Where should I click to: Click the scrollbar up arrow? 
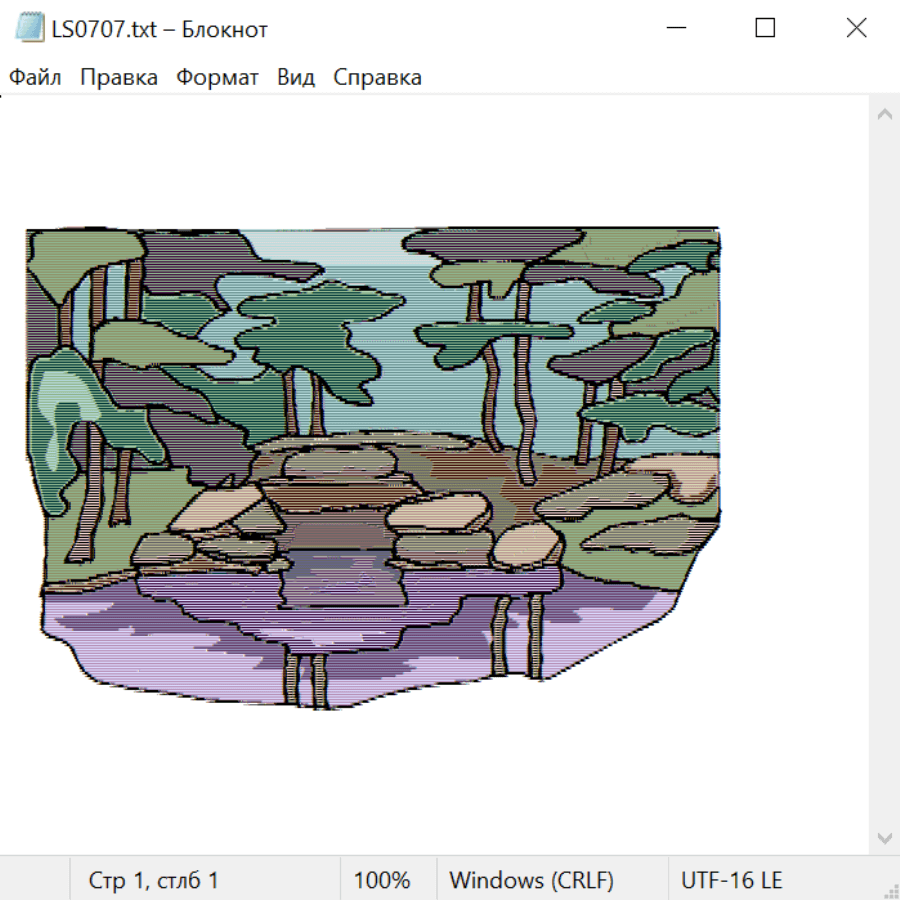[x=884, y=115]
